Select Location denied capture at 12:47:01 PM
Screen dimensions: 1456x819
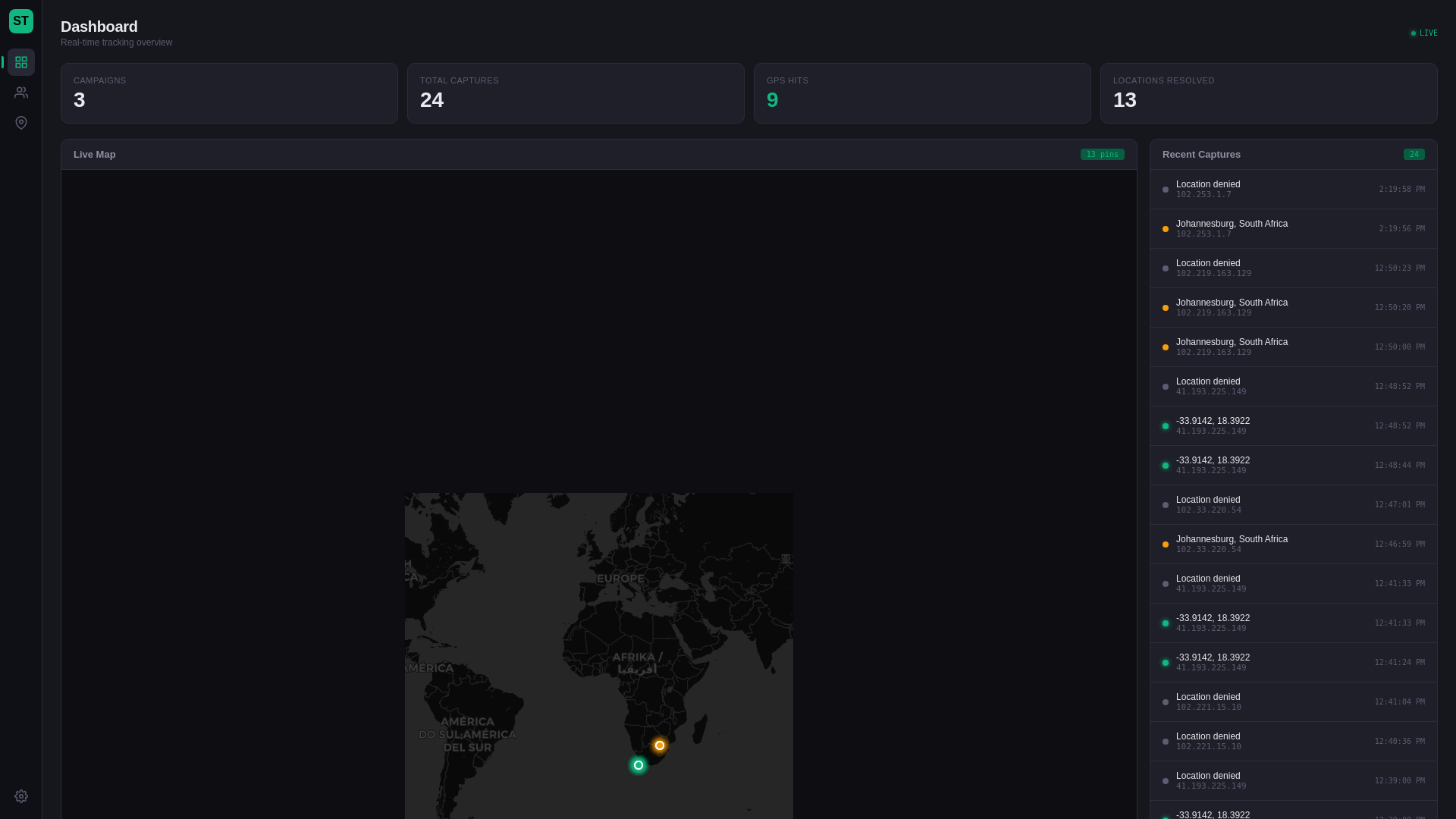click(1294, 505)
